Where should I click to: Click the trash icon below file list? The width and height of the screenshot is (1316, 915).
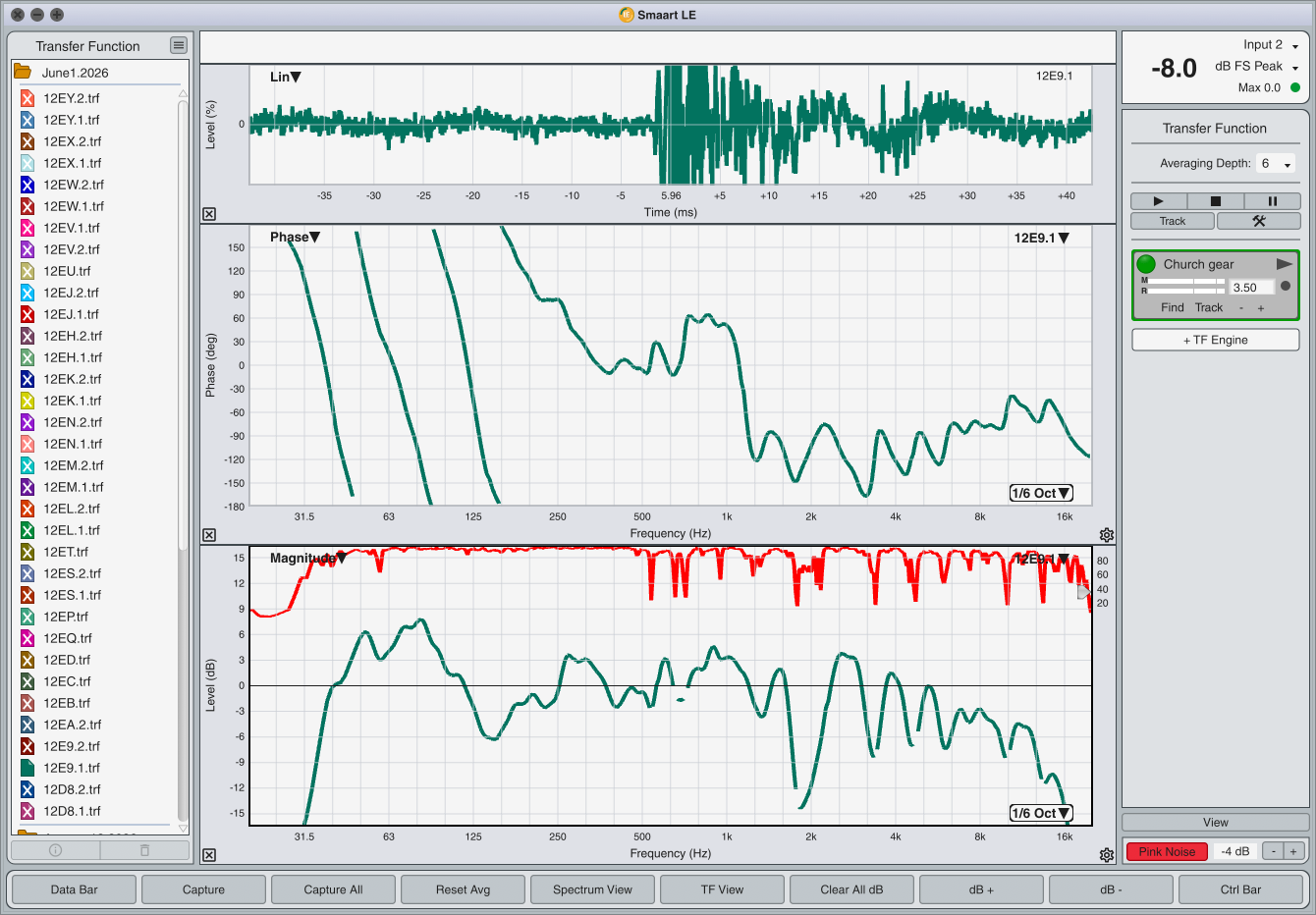[145, 850]
